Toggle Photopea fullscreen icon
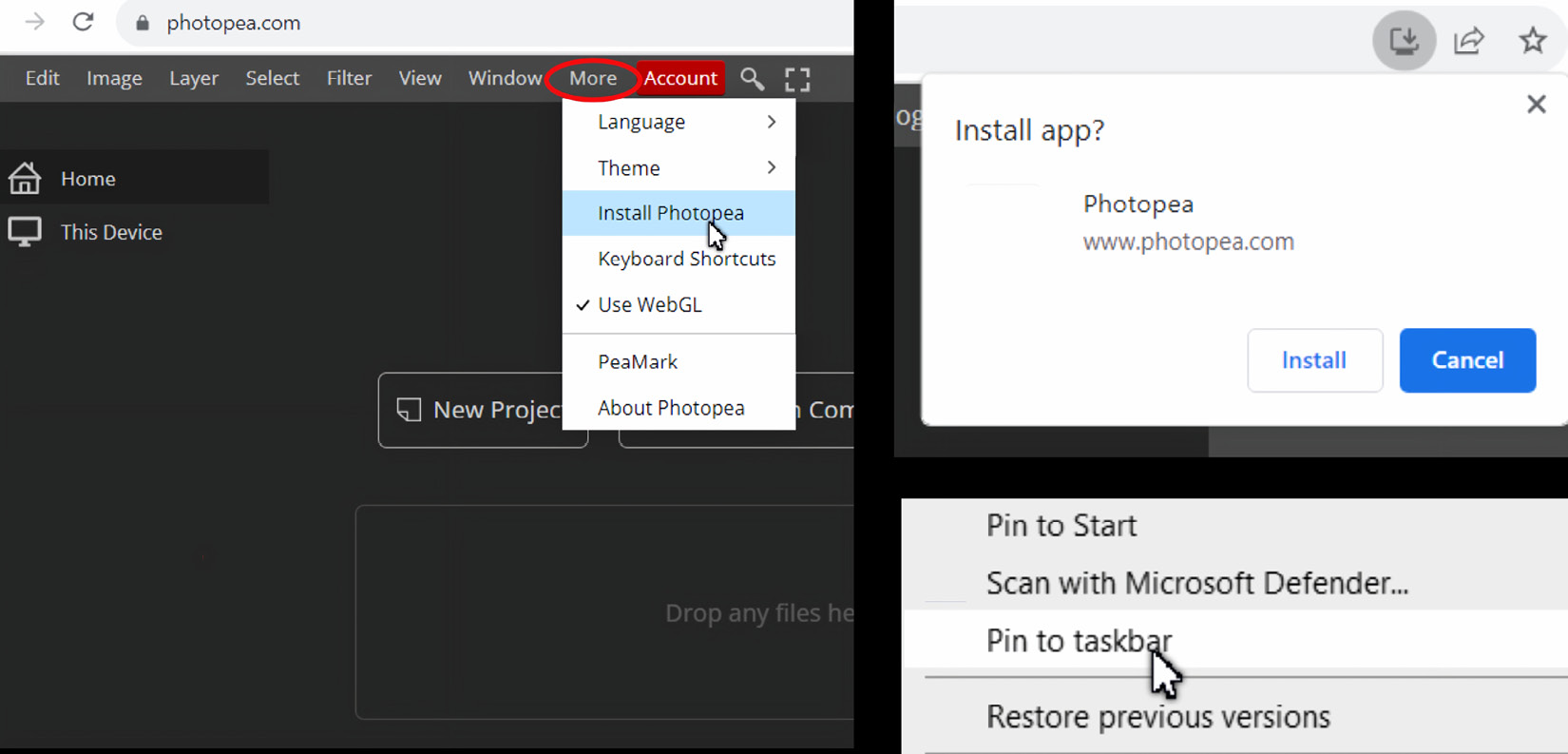The height and width of the screenshot is (754, 1568). [797, 79]
